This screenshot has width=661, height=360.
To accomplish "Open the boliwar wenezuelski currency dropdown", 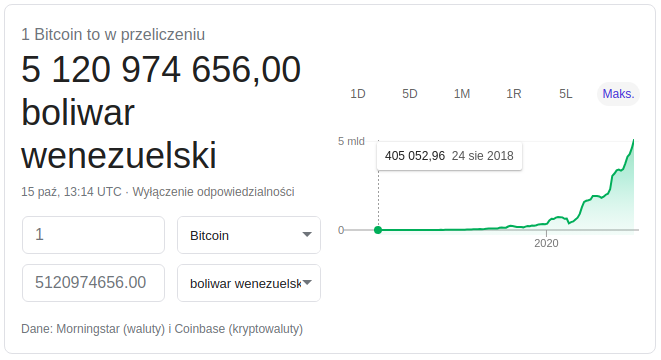I will (x=249, y=283).
